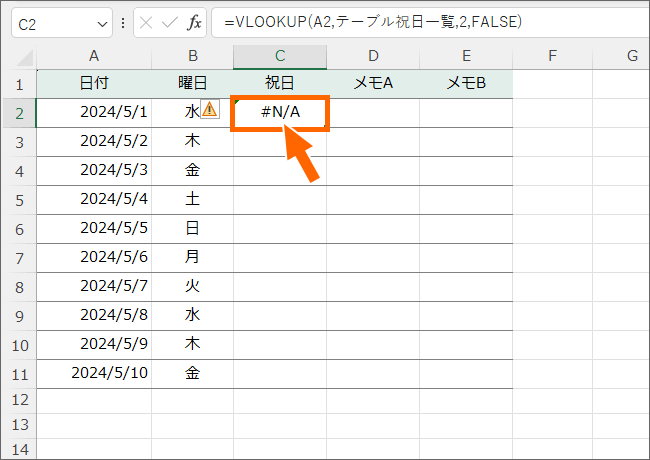Click the メモB header cell
Viewport: 650px width, 460px height.
pyautogui.click(x=466, y=84)
